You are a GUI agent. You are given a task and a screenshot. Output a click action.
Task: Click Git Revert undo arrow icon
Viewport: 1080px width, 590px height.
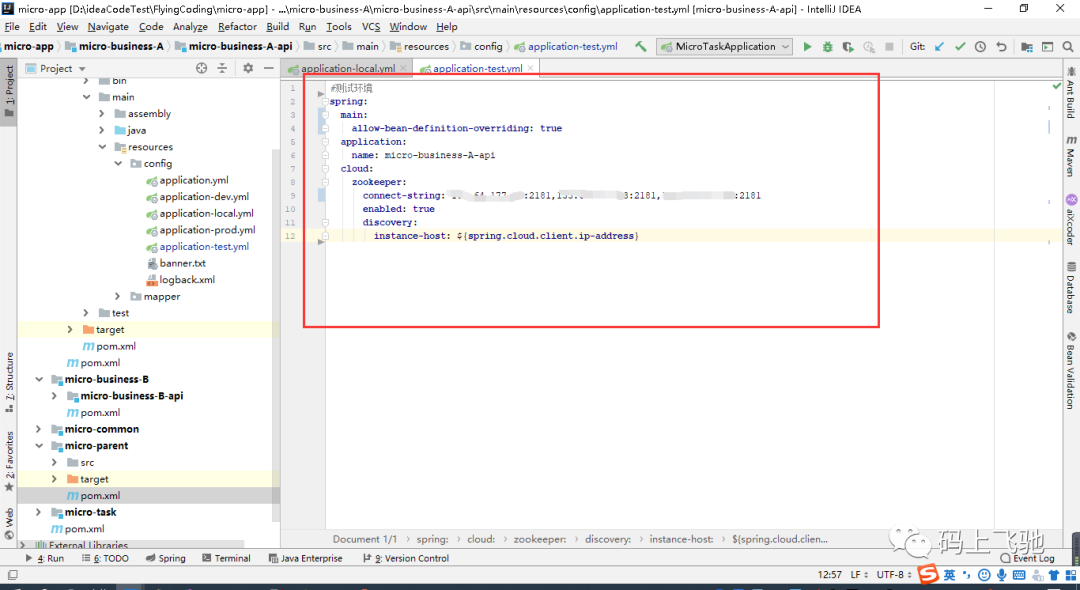click(1001, 47)
